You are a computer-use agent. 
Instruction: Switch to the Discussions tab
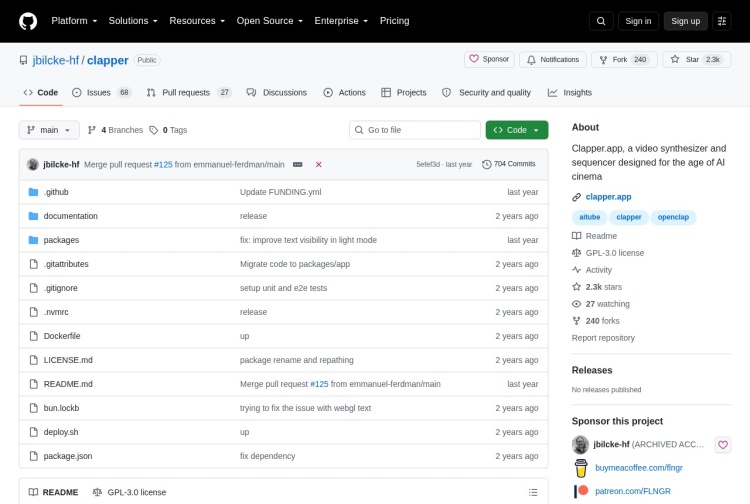(277, 92)
